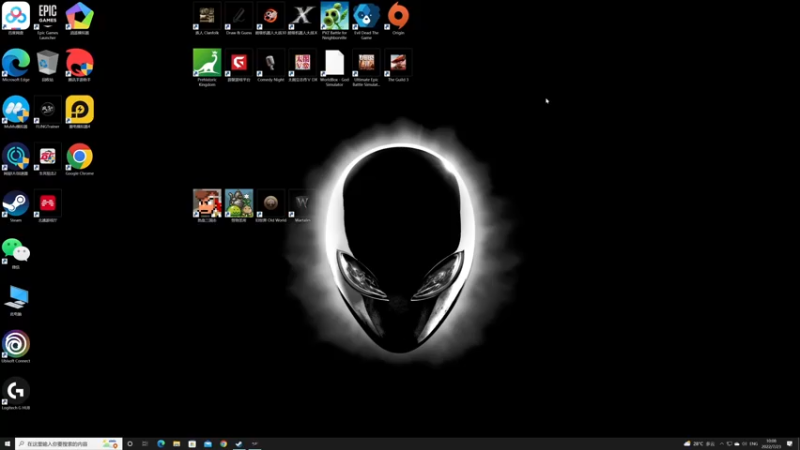Open the Wartales shortcut
The image size is (800, 450).
click(303, 204)
